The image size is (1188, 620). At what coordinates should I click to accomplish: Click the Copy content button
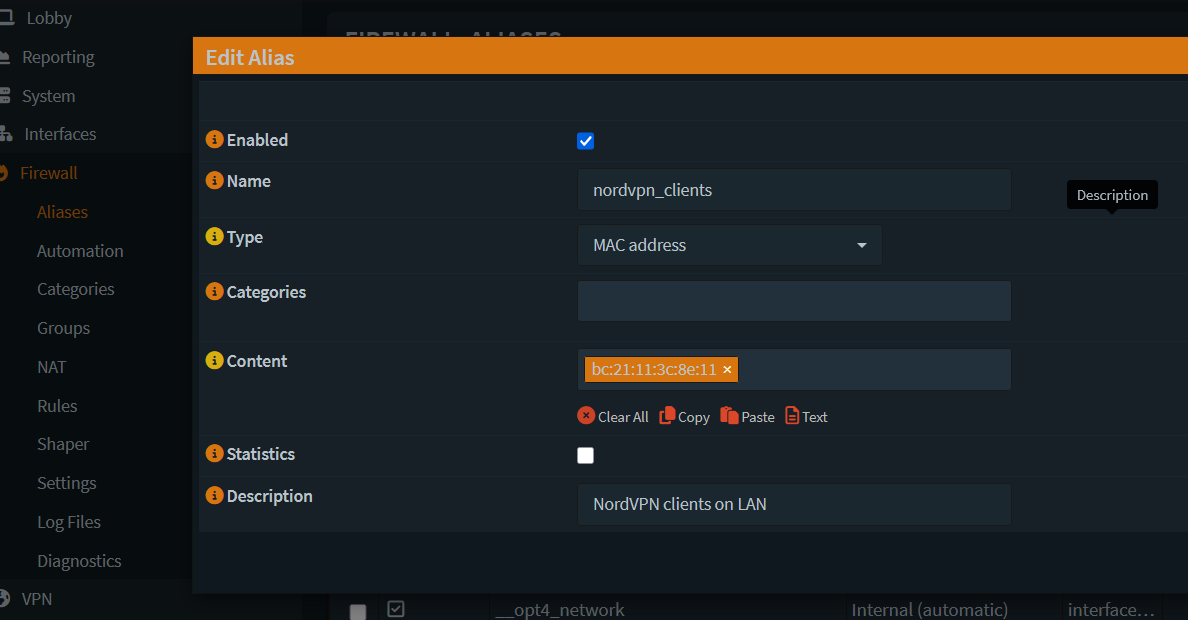[x=685, y=416]
